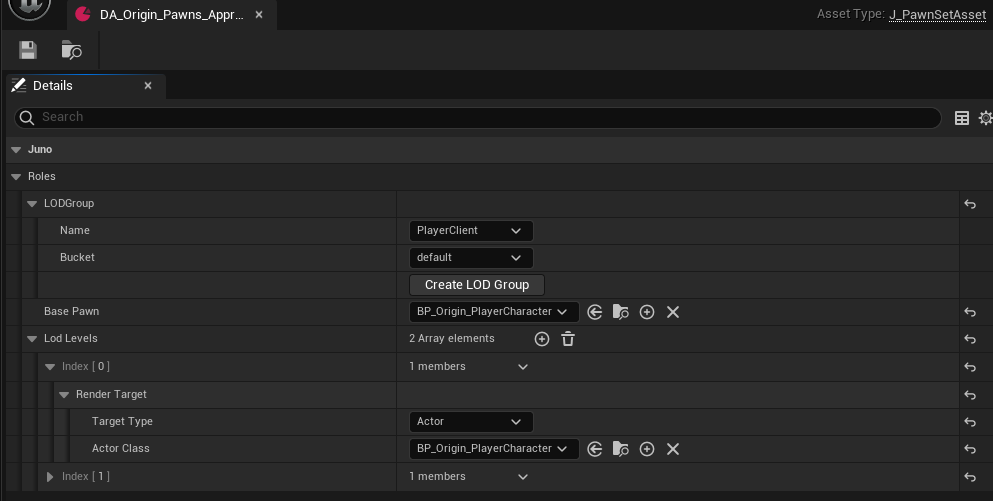Expand the Index [ 1 ] array element
The image size is (993, 501).
point(51,477)
